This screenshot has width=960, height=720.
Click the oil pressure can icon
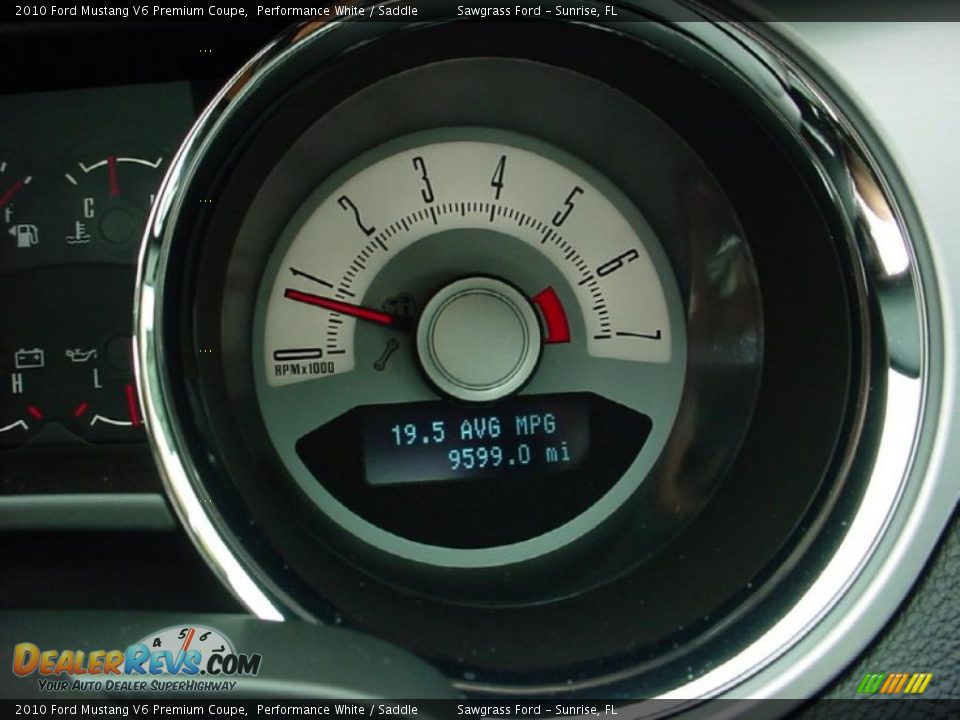coord(81,354)
